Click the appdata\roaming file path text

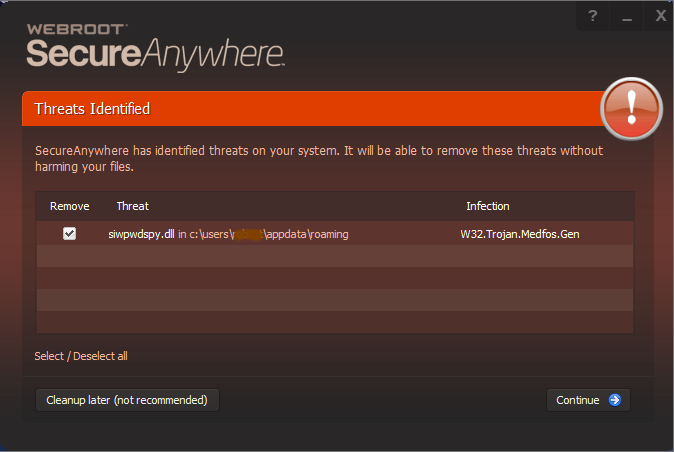pos(306,234)
